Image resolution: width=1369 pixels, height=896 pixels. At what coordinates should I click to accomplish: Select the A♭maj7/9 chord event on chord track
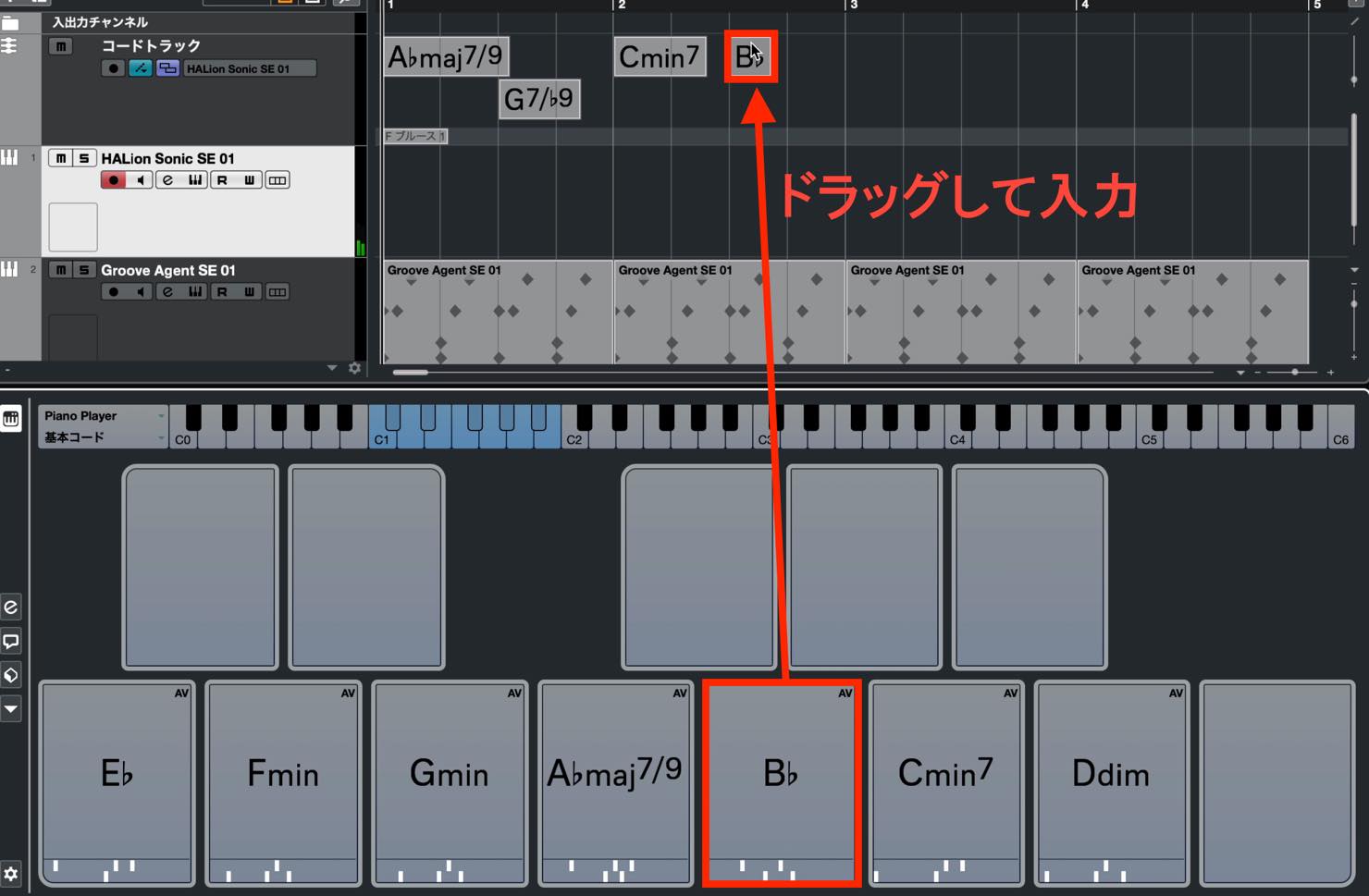[446, 57]
